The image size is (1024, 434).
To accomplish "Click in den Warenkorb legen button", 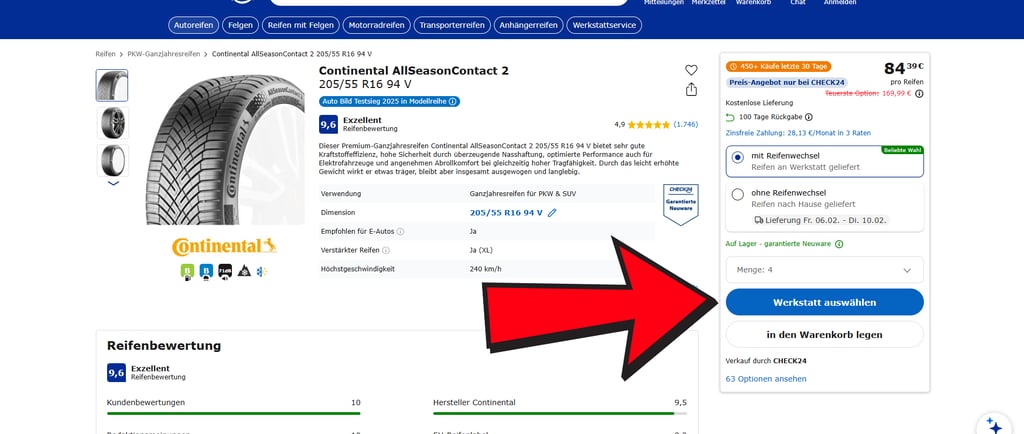I will (824, 335).
